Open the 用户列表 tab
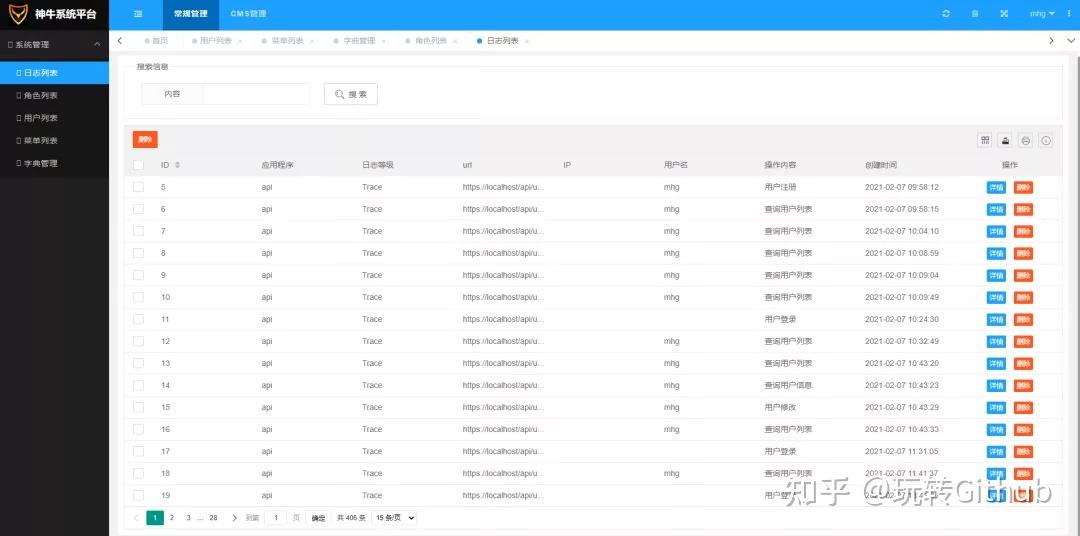1080x536 pixels. pyautogui.click(x=213, y=41)
